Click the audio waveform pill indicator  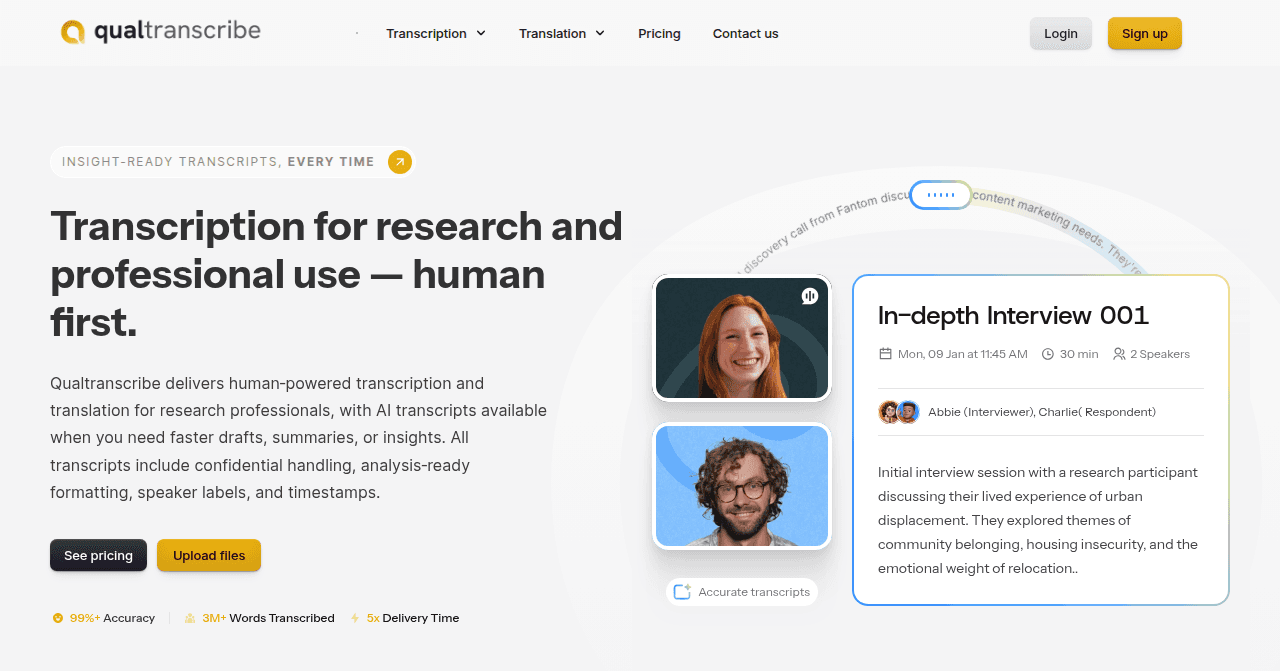(x=940, y=195)
